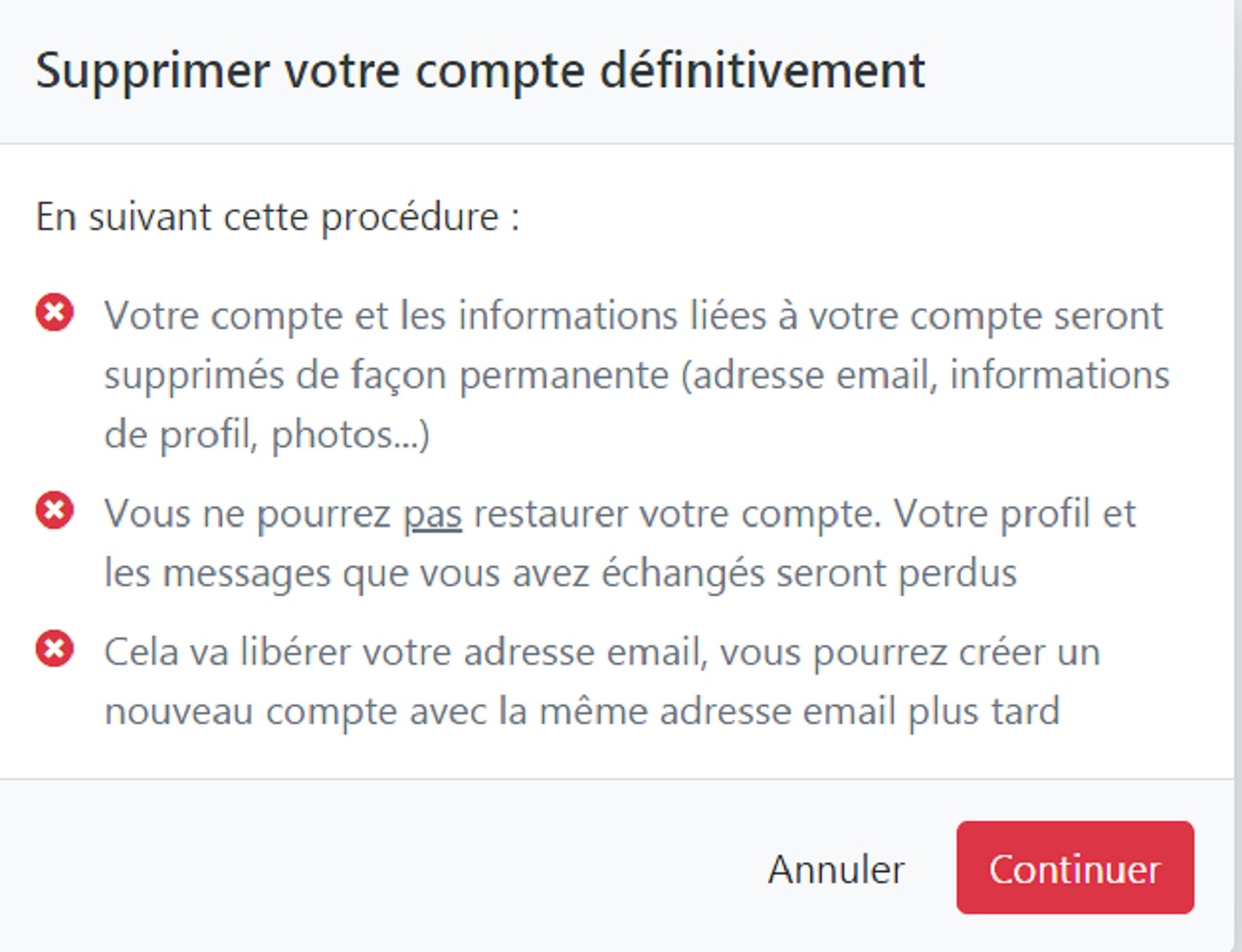Screen dimensions: 1242x952
Task: Click the parenthetical text "de profil, photos...)"
Action: click(x=267, y=435)
